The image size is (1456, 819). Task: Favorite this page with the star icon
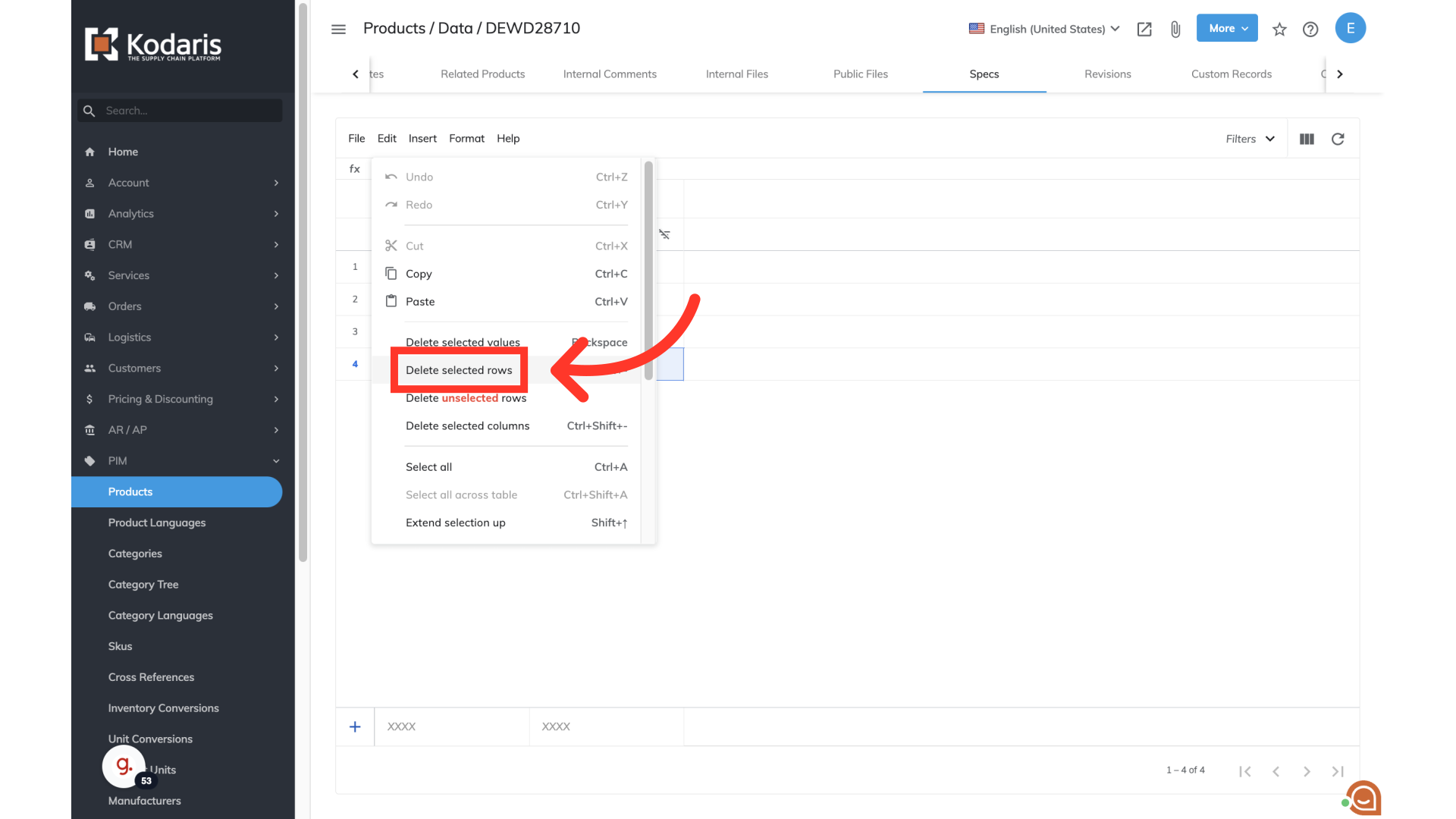[x=1279, y=29]
